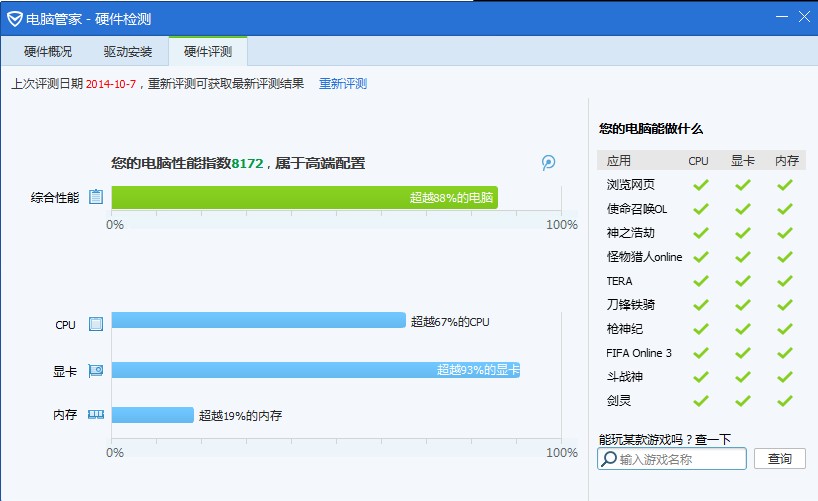Click the CPU column header in table
Image resolution: width=818 pixels, height=501 pixels.
(x=698, y=161)
